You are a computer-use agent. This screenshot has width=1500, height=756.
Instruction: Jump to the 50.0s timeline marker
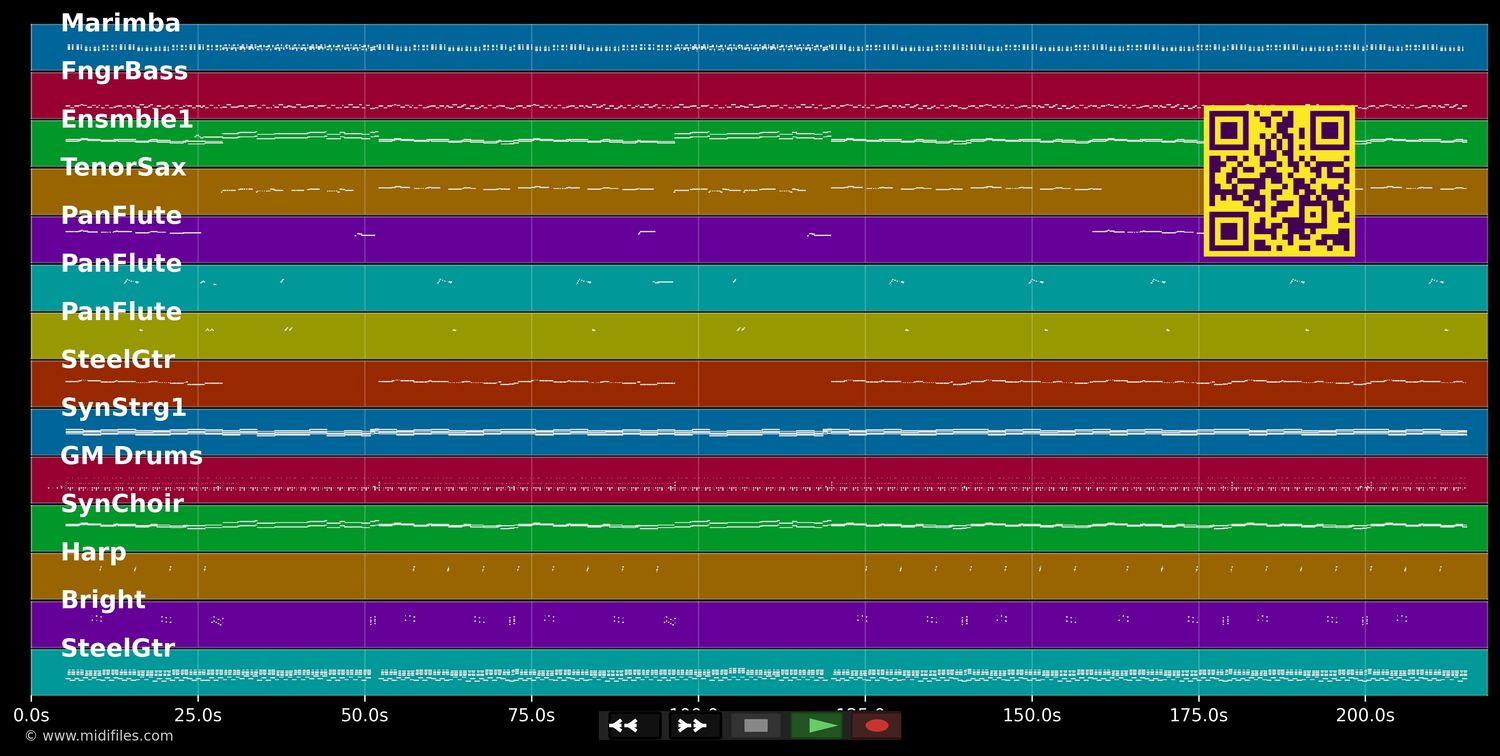click(365, 715)
